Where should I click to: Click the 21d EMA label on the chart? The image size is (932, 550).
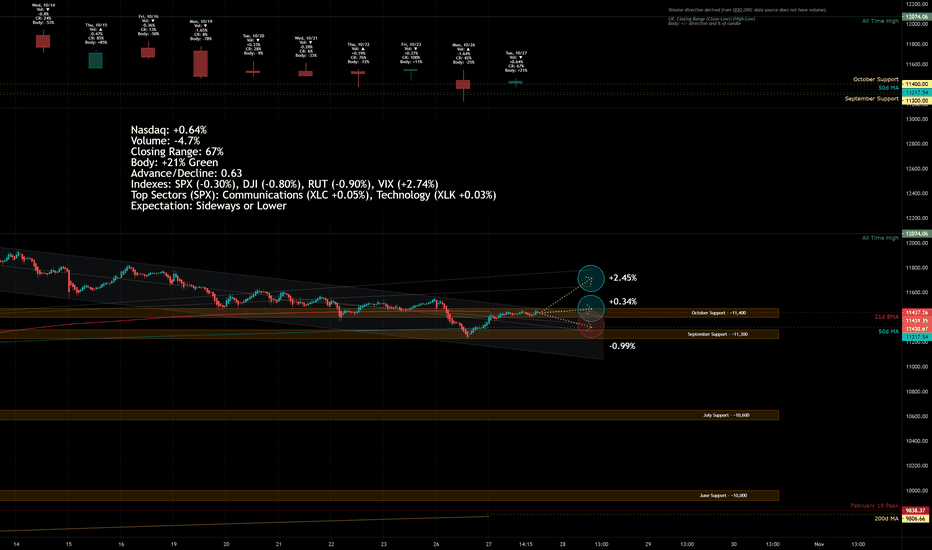[886, 317]
